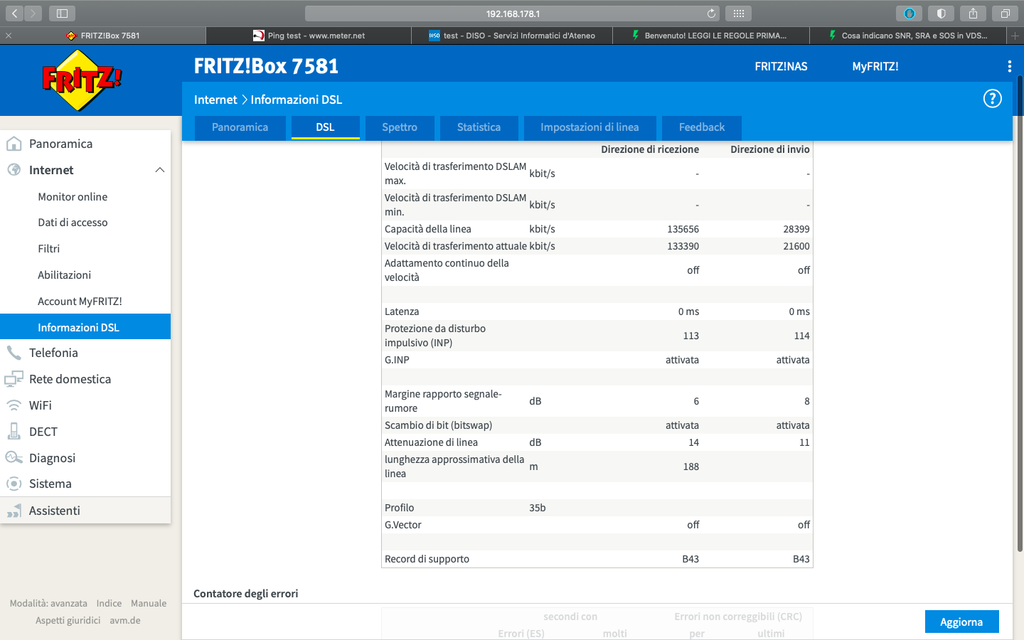
Task: Open FRITZ!NAS link in header
Action: (781, 66)
